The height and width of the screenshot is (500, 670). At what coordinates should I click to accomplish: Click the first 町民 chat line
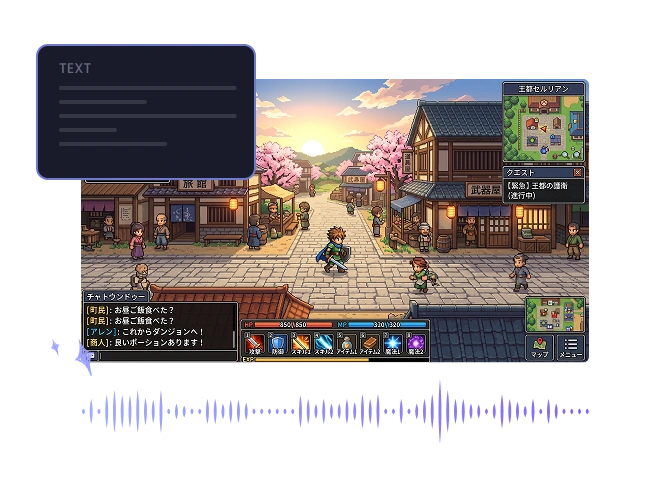(x=130, y=310)
